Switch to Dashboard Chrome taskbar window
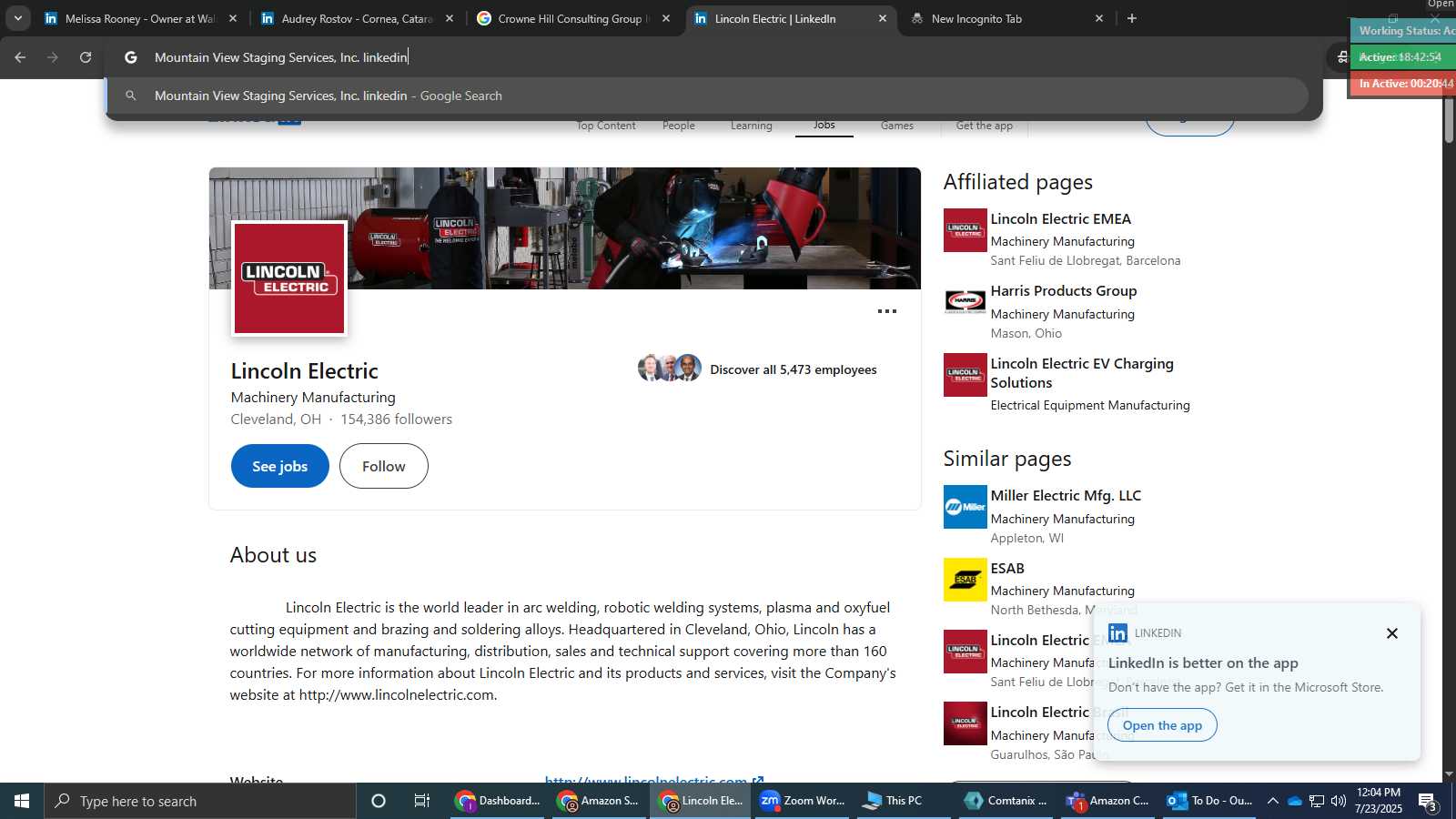The width and height of the screenshot is (1456, 819). (x=498, y=801)
